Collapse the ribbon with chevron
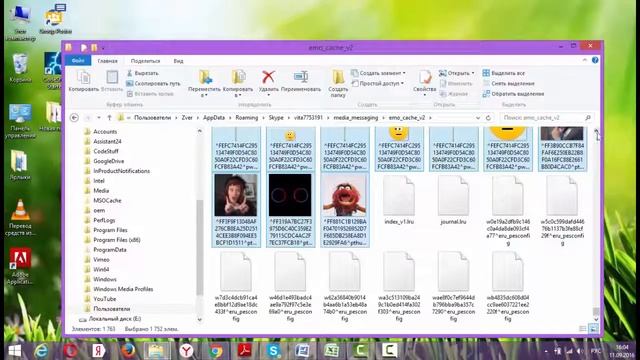The image size is (640, 360). [584, 60]
